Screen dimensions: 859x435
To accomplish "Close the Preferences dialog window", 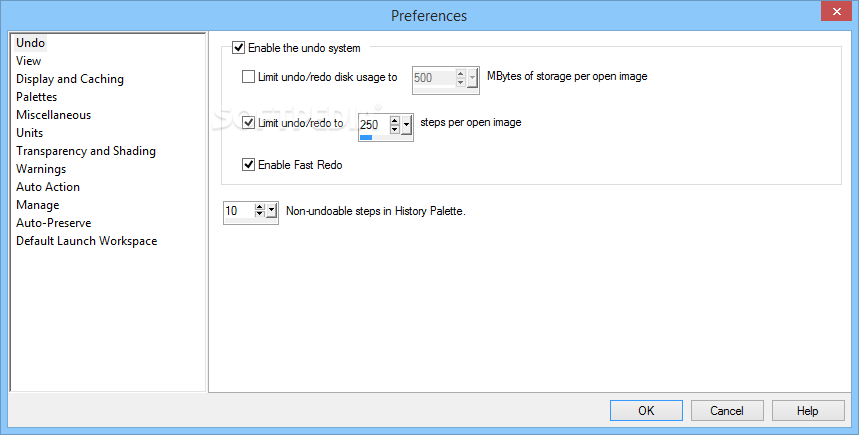I will click(837, 12).
